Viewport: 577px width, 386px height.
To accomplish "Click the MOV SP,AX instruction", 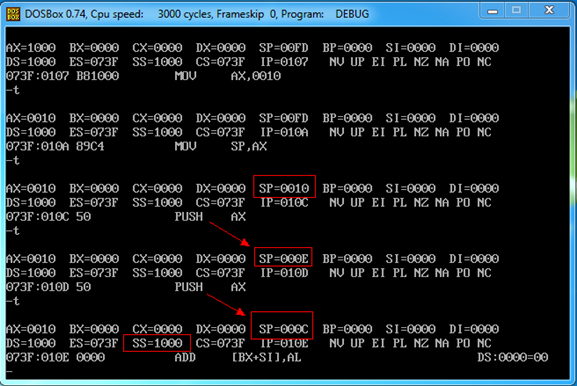I will tap(221, 146).
